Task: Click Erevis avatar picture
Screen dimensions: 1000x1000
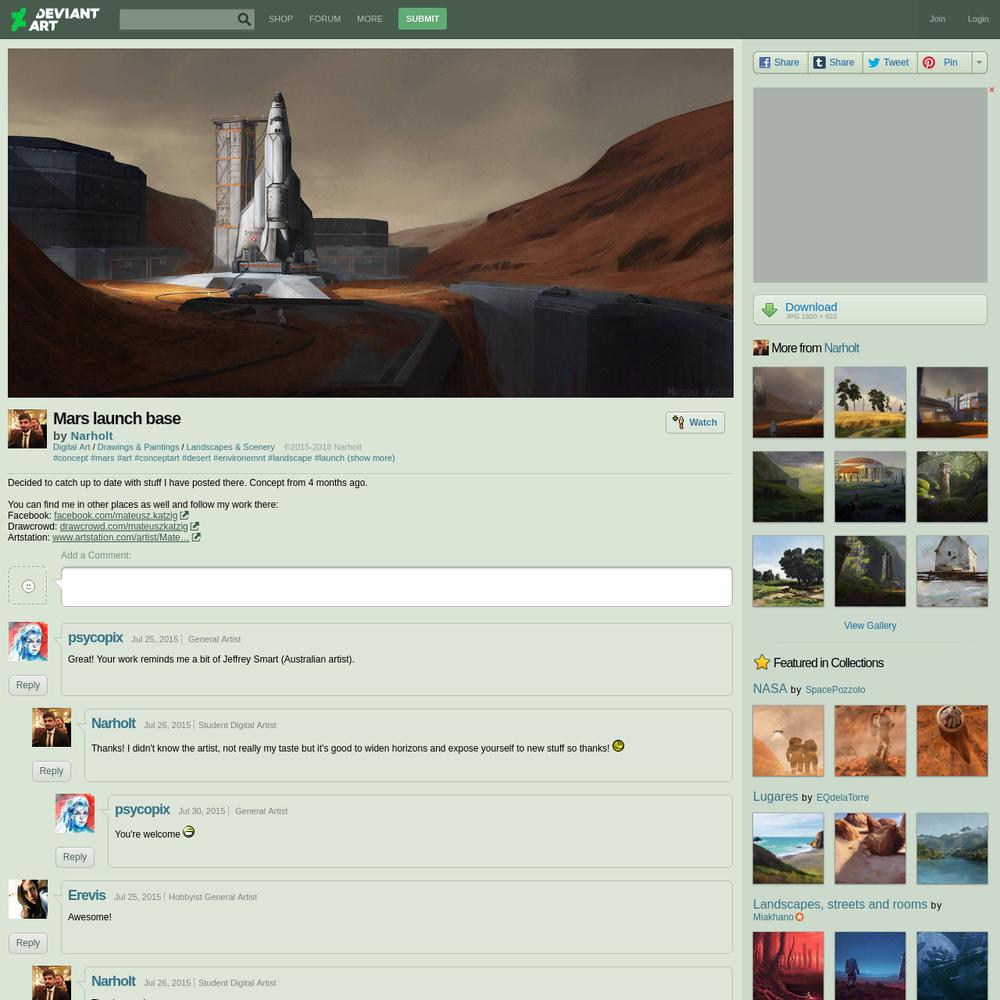Action: pyautogui.click(x=28, y=899)
